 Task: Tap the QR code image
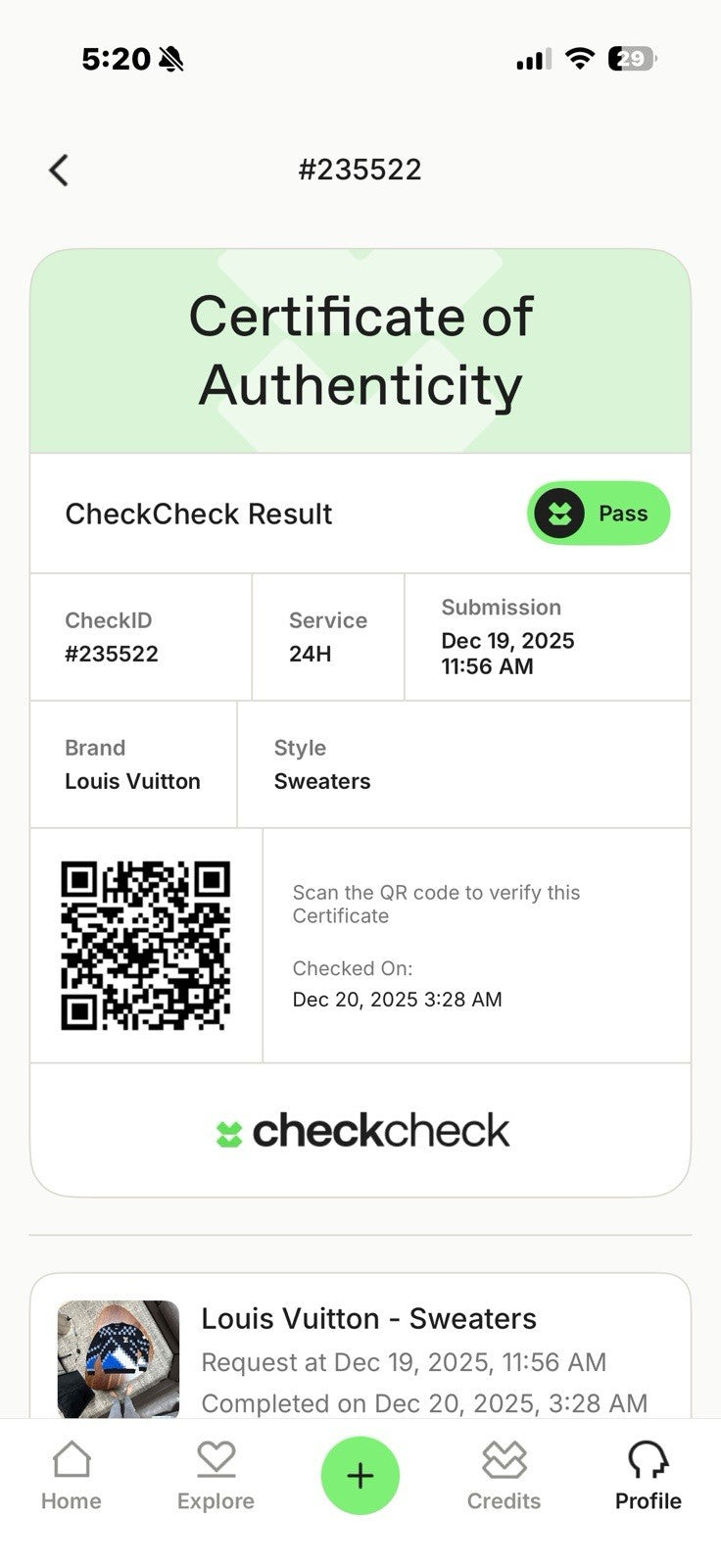coord(145,946)
